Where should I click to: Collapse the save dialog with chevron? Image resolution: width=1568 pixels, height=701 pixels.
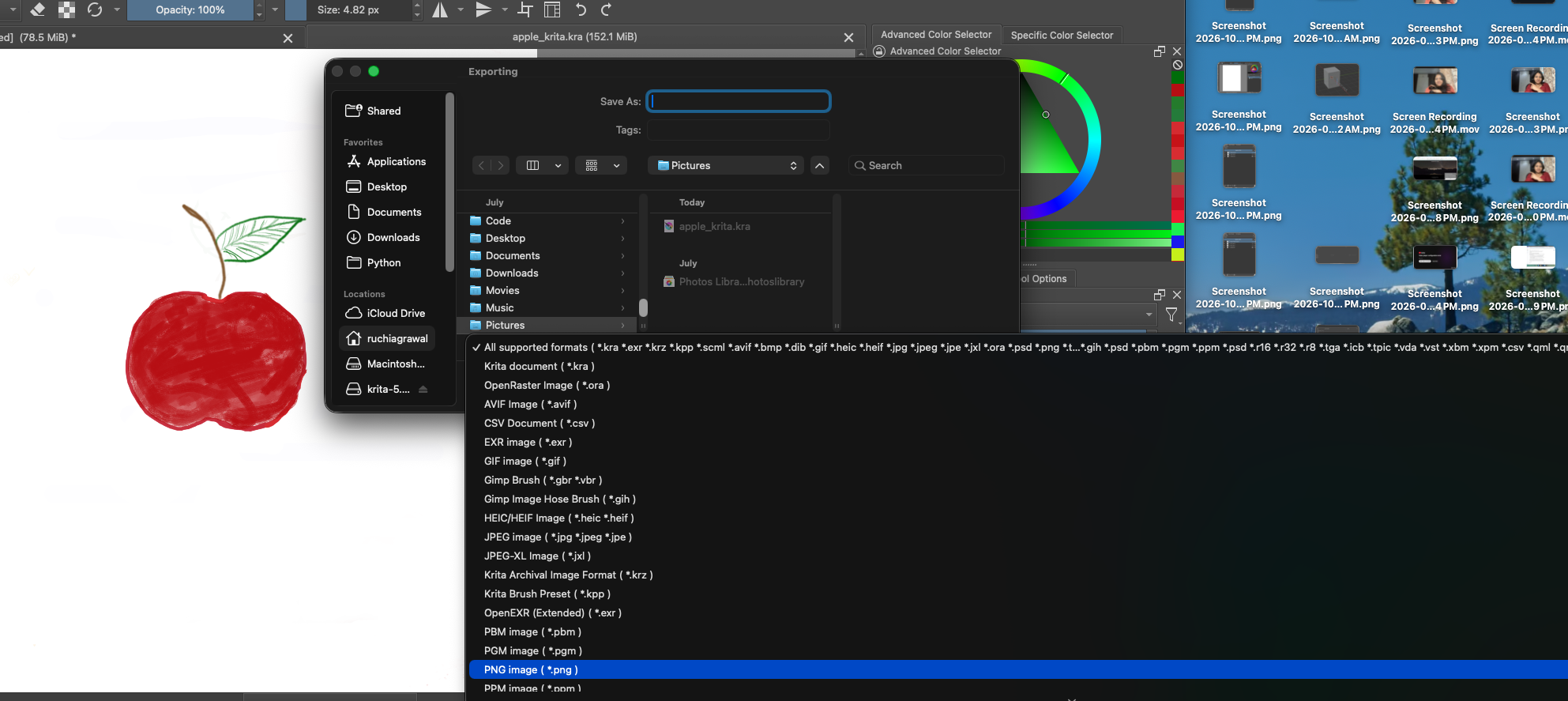click(819, 165)
